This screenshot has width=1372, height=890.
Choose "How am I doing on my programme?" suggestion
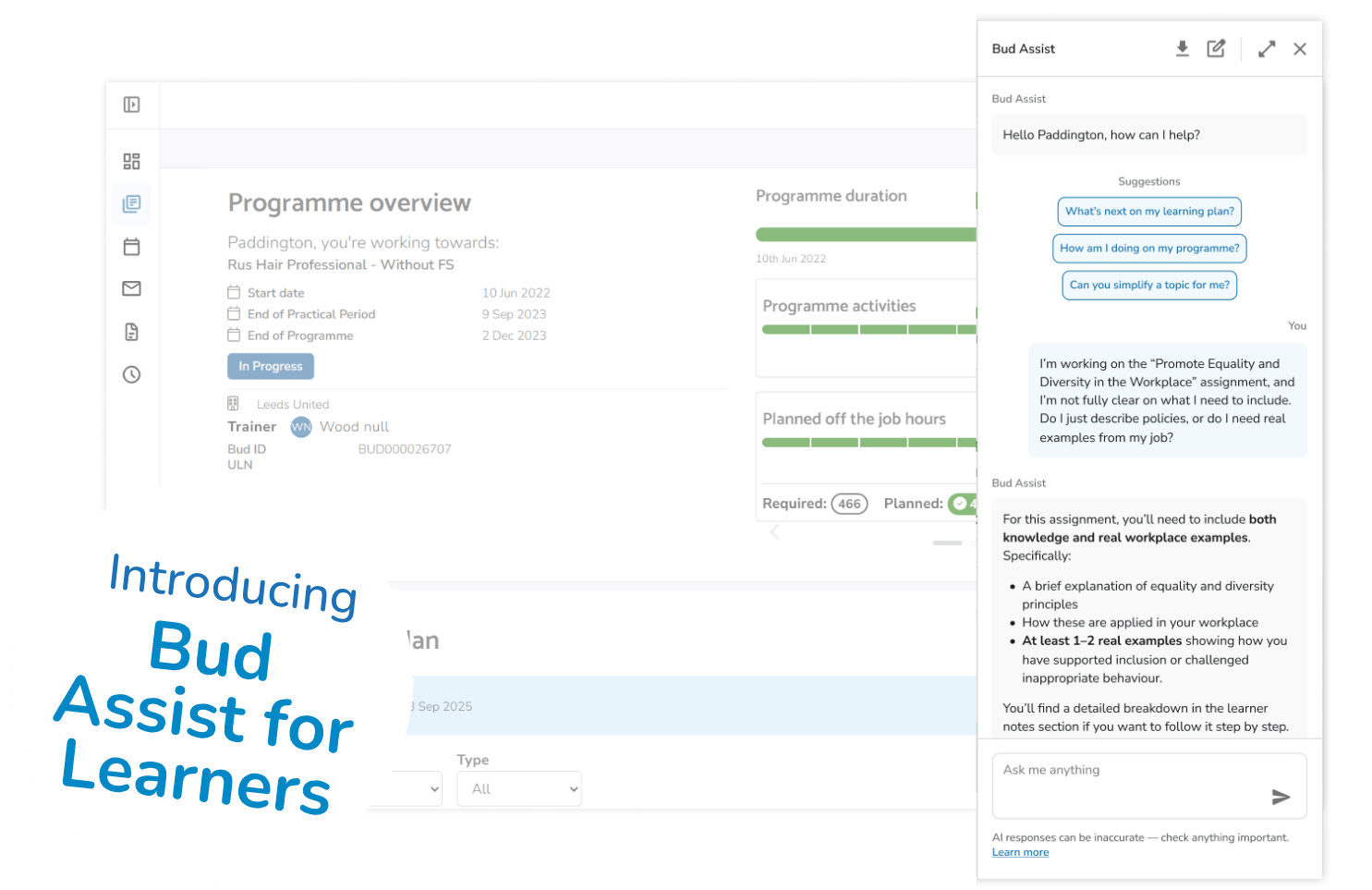[1149, 249]
